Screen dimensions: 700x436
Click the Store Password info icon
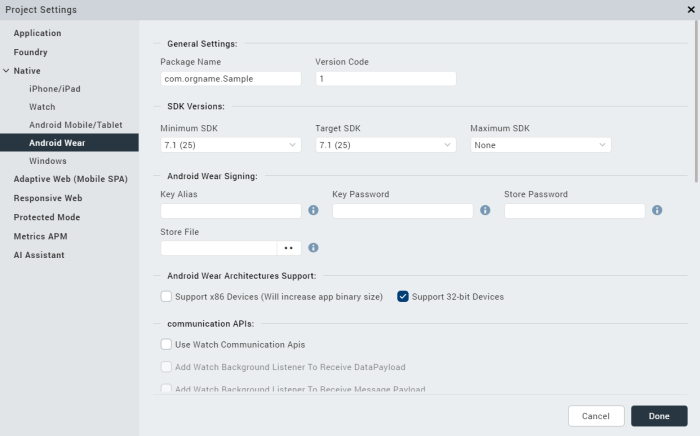657,211
